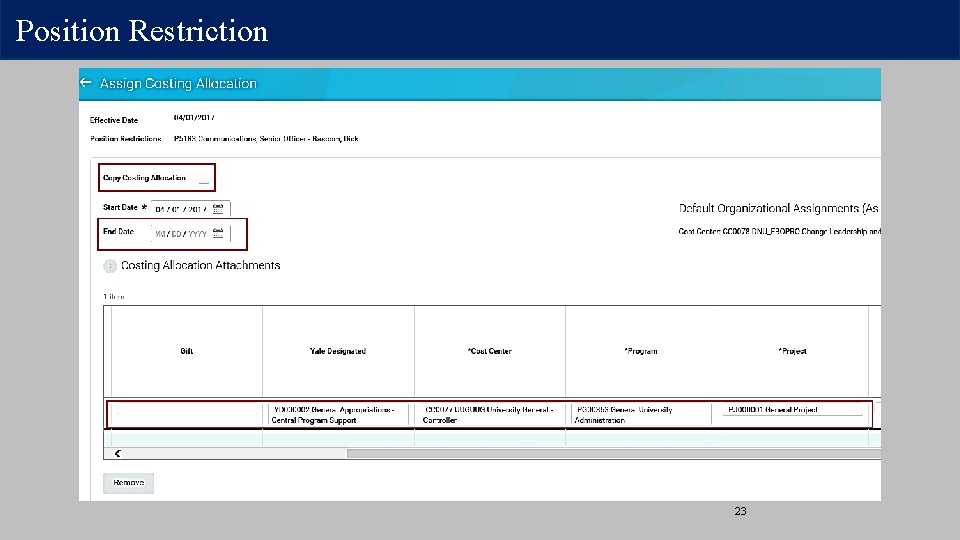Click the General University Administration cell
Viewport: 960px width, 540px height.
641,414
